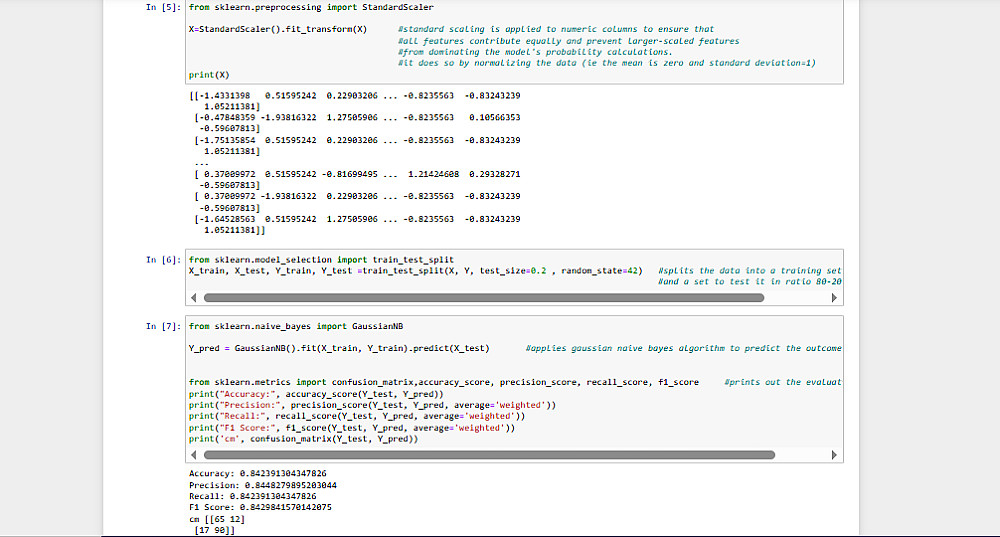Image resolution: width=1000 pixels, height=537 pixels.
Task: Click the X_train, X_test assignment line
Action: (x=416, y=271)
